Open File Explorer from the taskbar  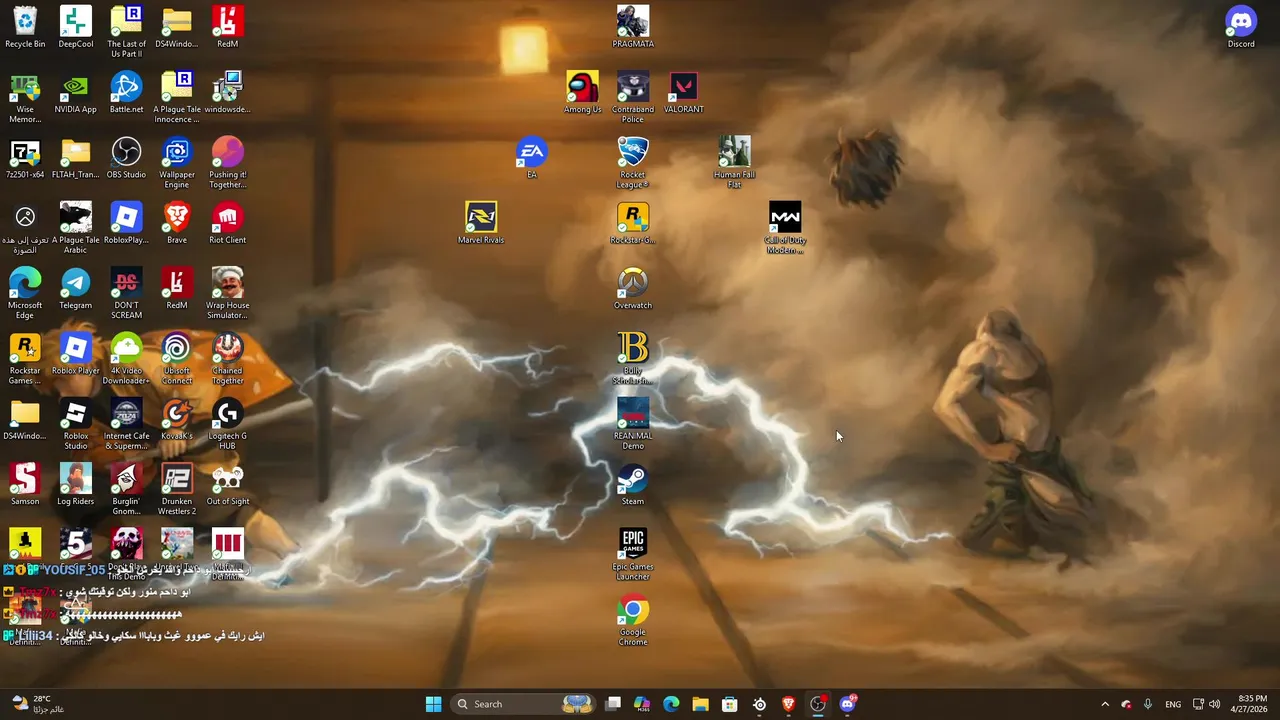[700, 704]
